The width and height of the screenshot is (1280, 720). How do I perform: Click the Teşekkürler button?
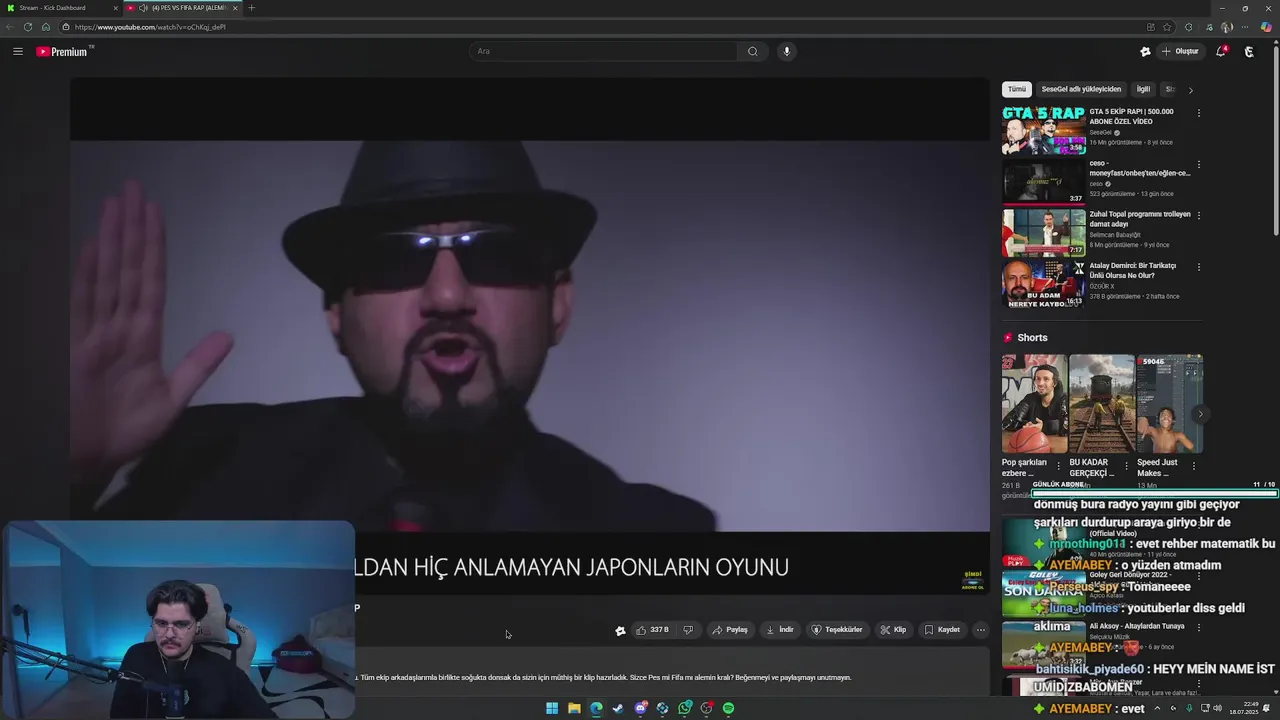click(x=837, y=630)
